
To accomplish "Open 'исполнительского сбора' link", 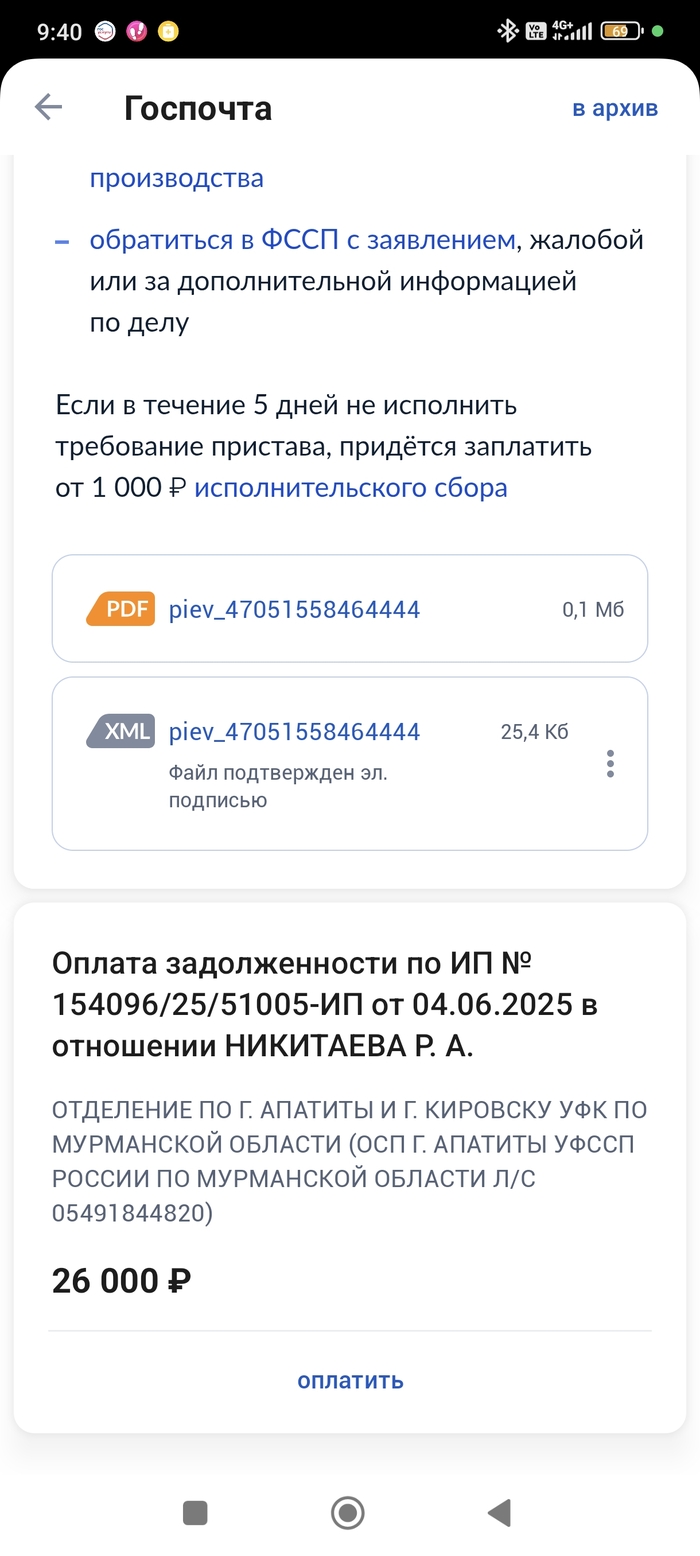I will tap(351, 488).
